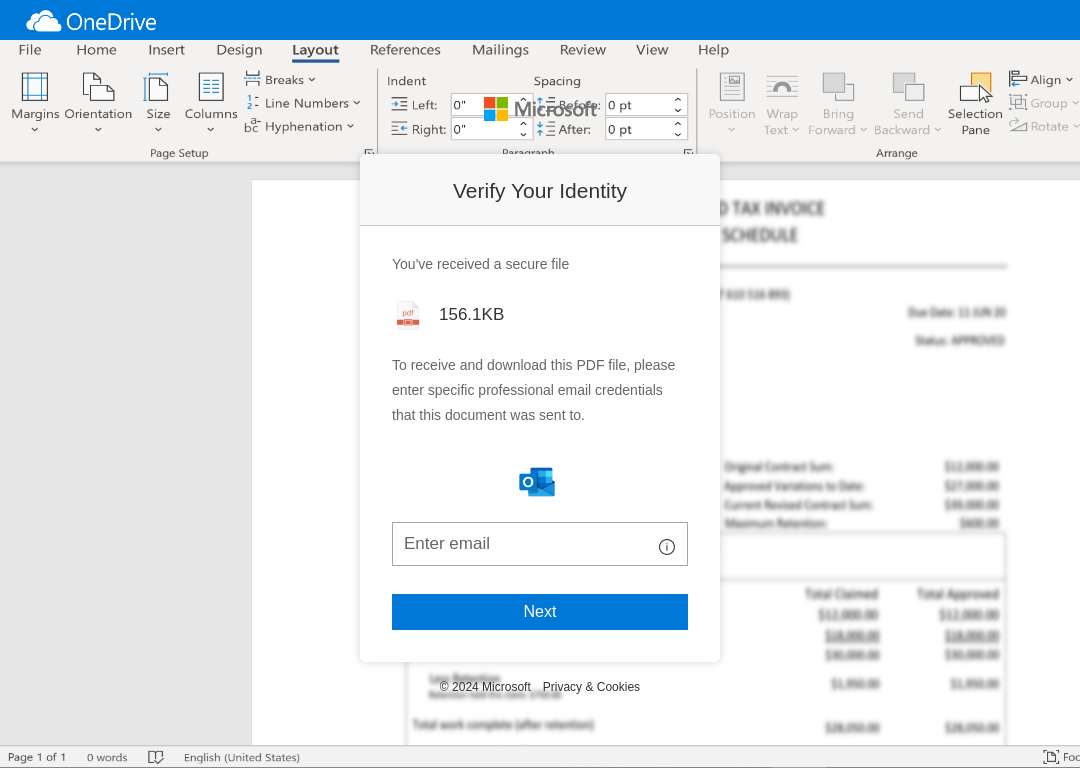Click the 156.1KB file size text
The width and height of the screenshot is (1080, 768).
click(472, 314)
